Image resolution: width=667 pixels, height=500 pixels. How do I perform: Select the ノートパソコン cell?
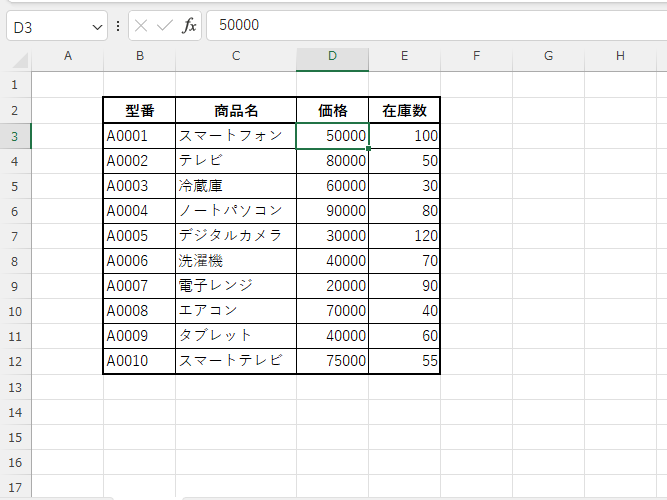pyautogui.click(x=236, y=211)
